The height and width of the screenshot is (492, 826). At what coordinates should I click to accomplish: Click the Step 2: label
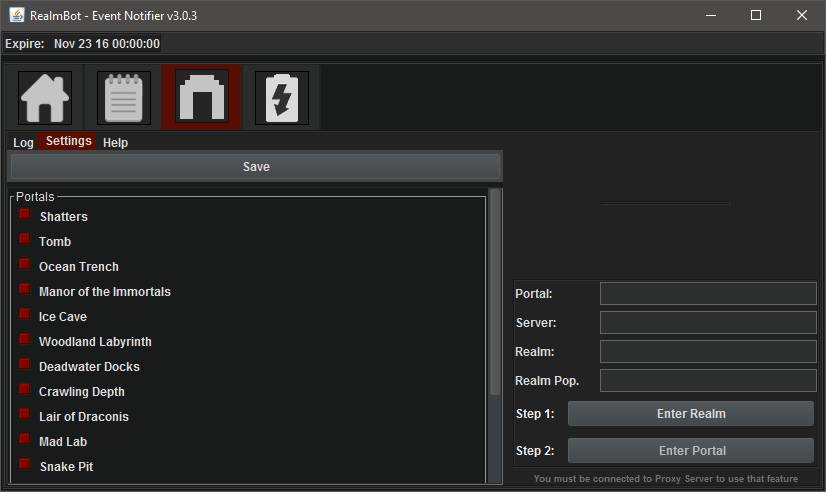pyautogui.click(x=535, y=451)
